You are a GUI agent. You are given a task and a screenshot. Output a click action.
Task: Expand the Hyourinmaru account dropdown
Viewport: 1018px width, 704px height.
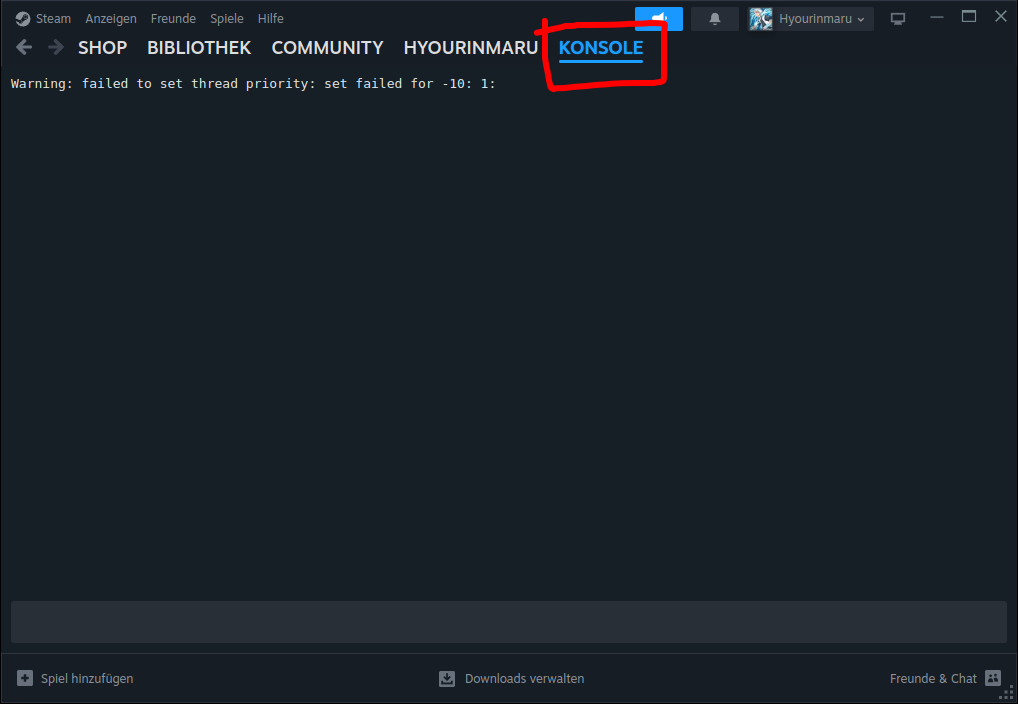click(x=822, y=19)
